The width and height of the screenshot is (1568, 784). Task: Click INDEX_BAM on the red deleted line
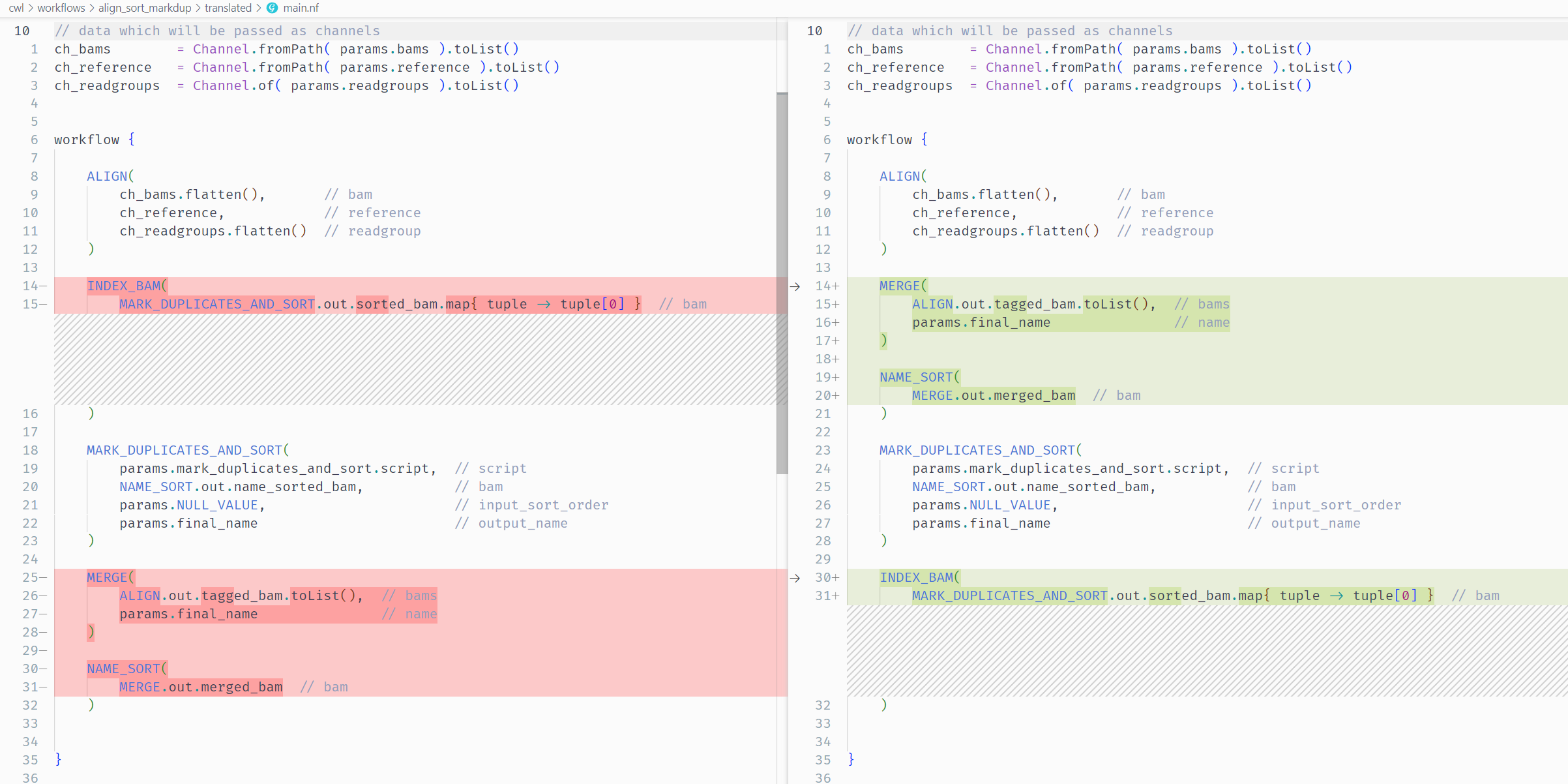124,286
